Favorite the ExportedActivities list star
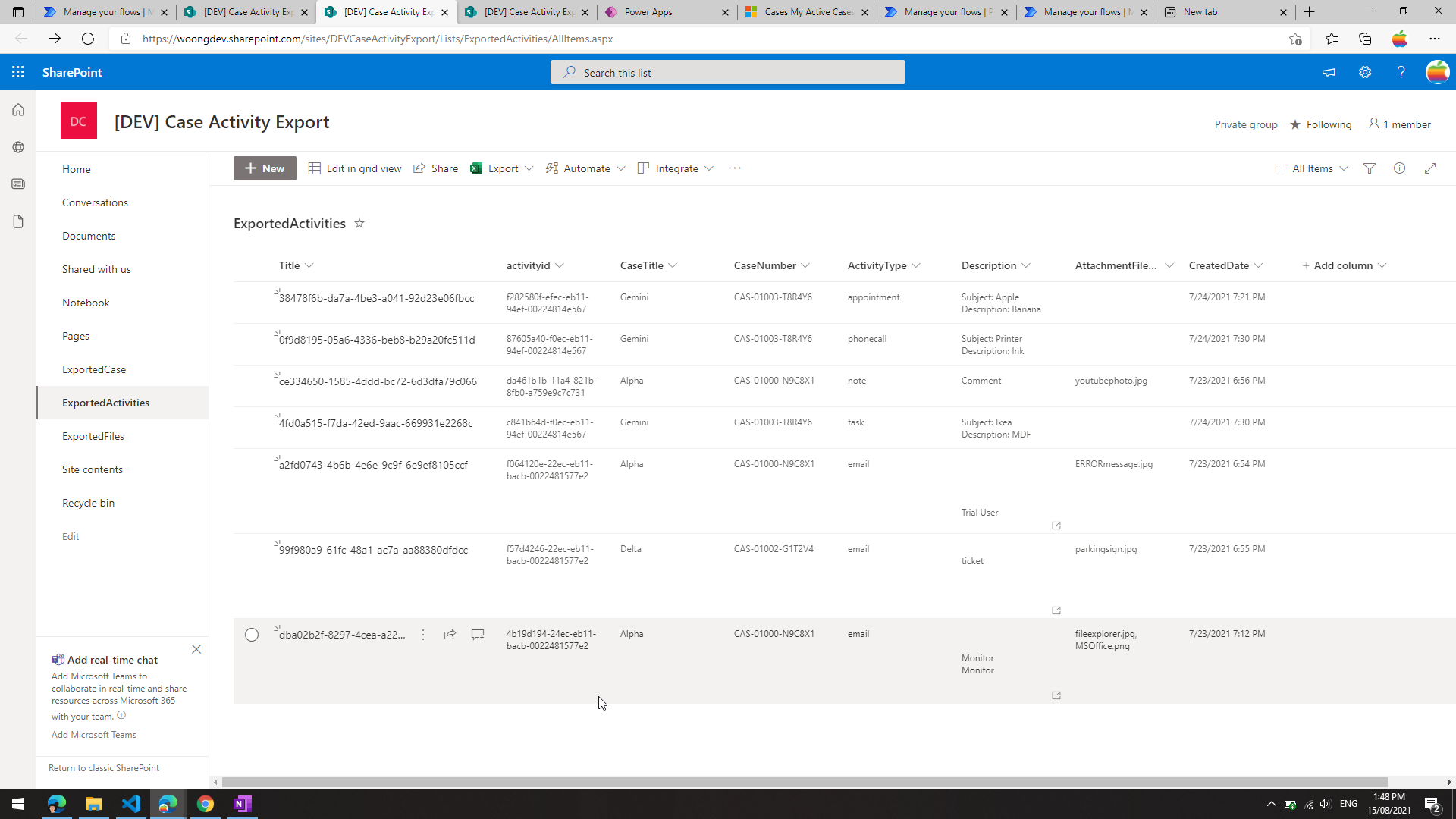This screenshot has height=819, width=1456. tap(359, 224)
